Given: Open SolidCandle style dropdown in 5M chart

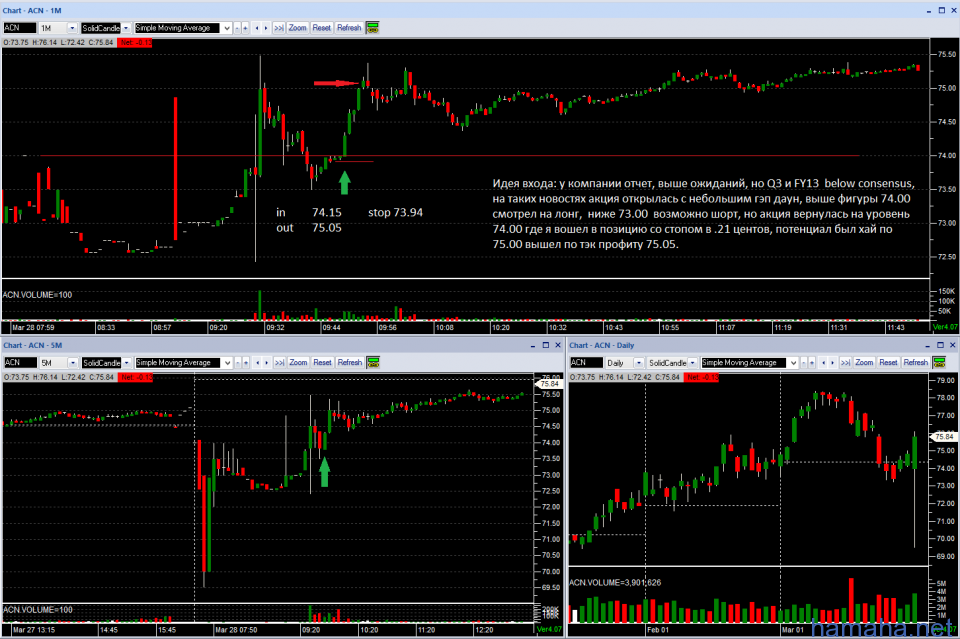Looking at the screenshot, I should click(x=126, y=362).
